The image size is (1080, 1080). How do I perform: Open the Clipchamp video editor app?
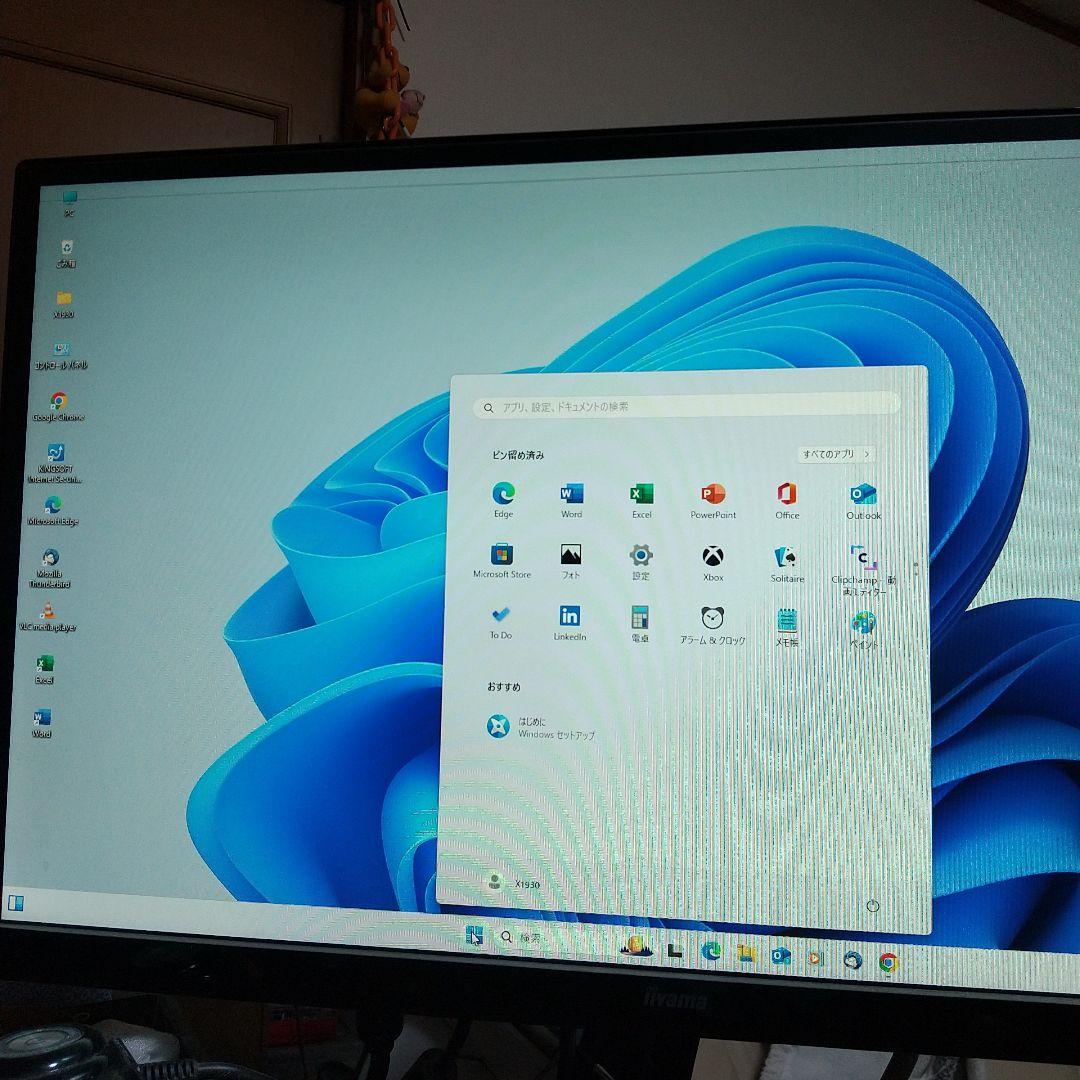tap(863, 570)
